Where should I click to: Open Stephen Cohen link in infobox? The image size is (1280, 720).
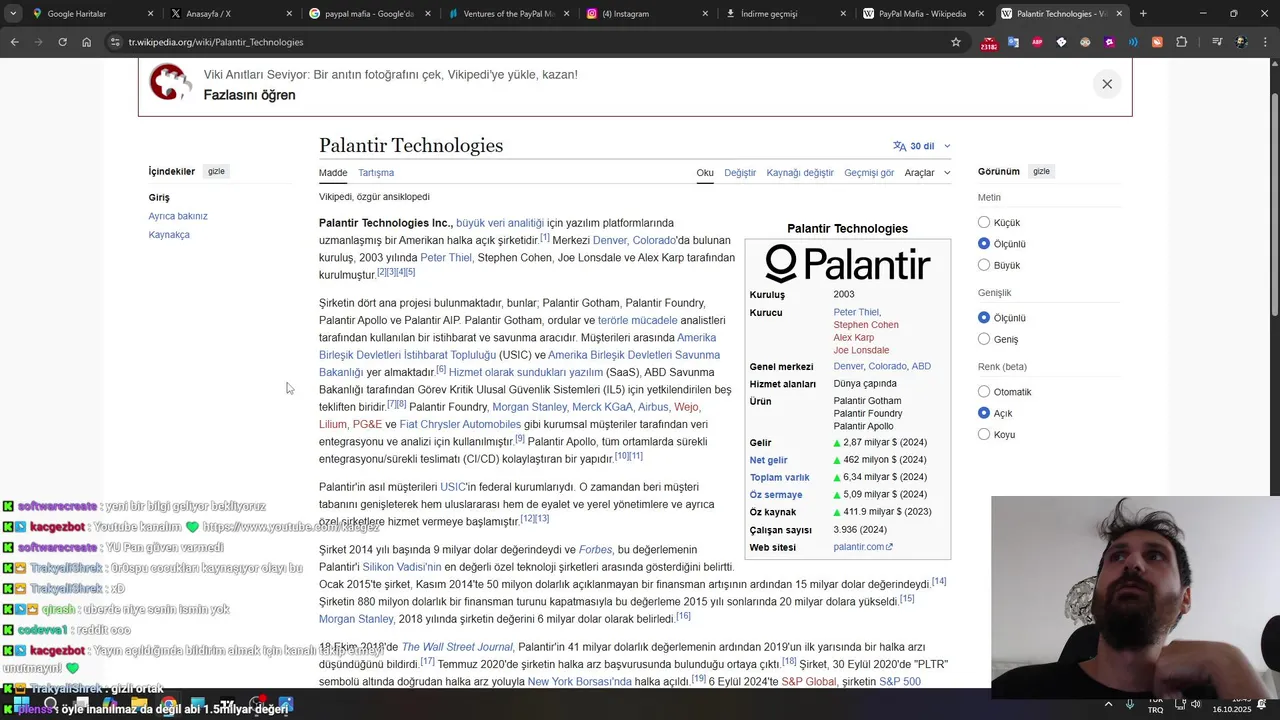[x=866, y=325]
